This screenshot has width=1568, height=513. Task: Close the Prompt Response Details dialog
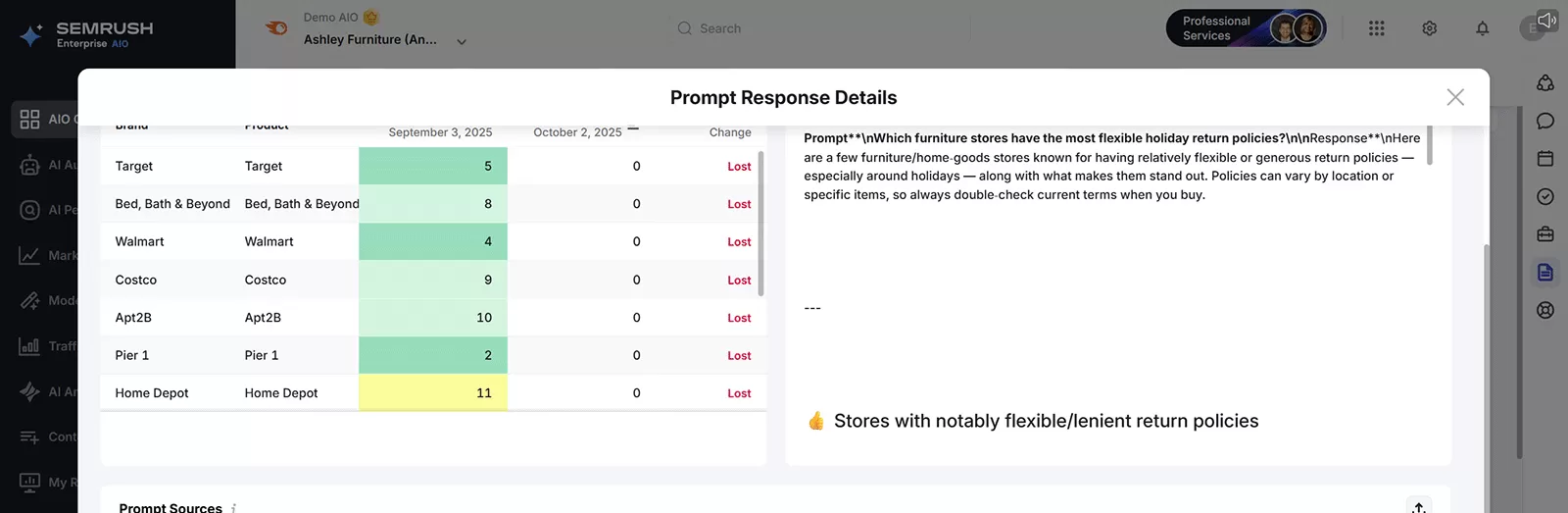(x=1455, y=97)
